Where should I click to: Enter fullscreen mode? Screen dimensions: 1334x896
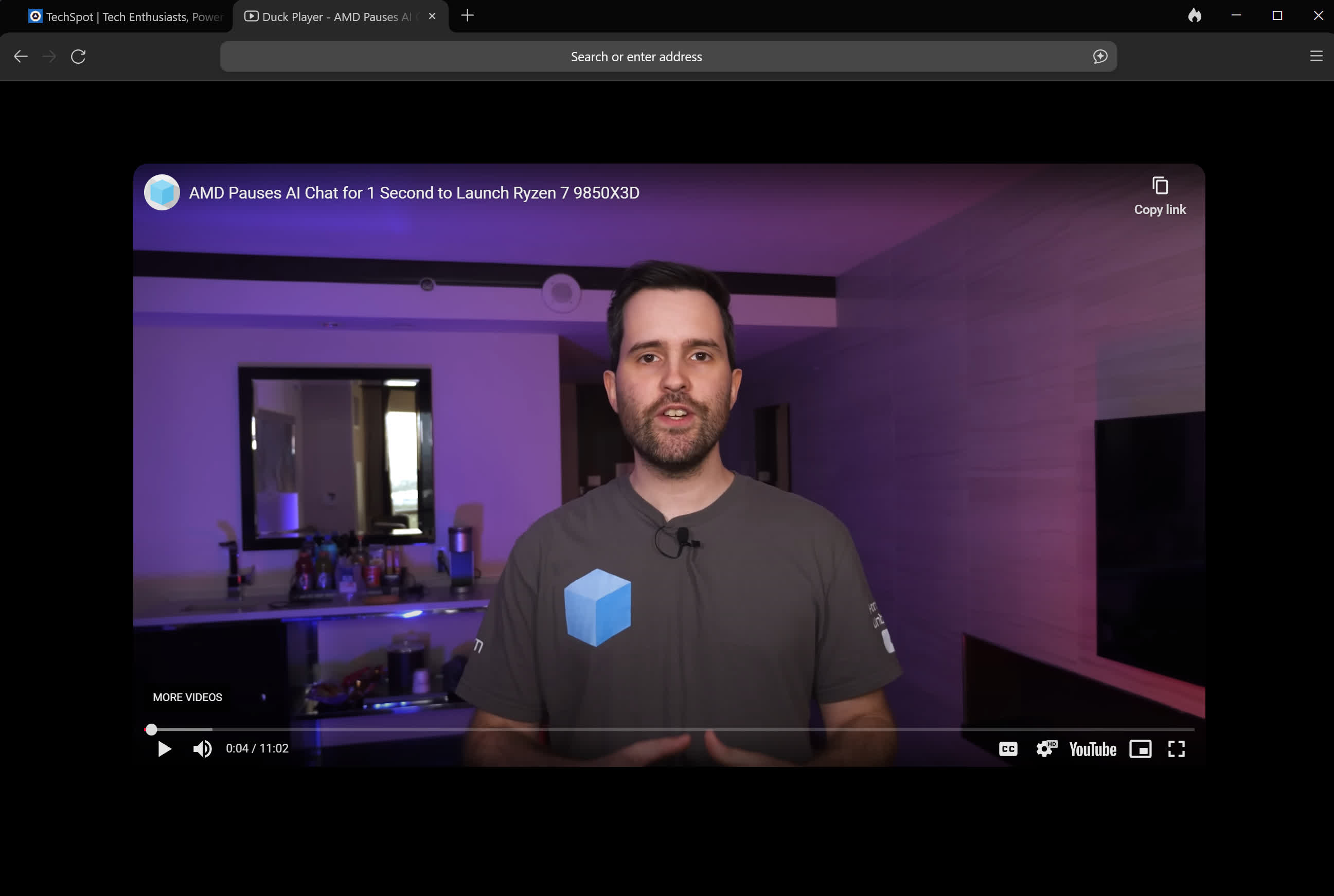tap(1176, 748)
